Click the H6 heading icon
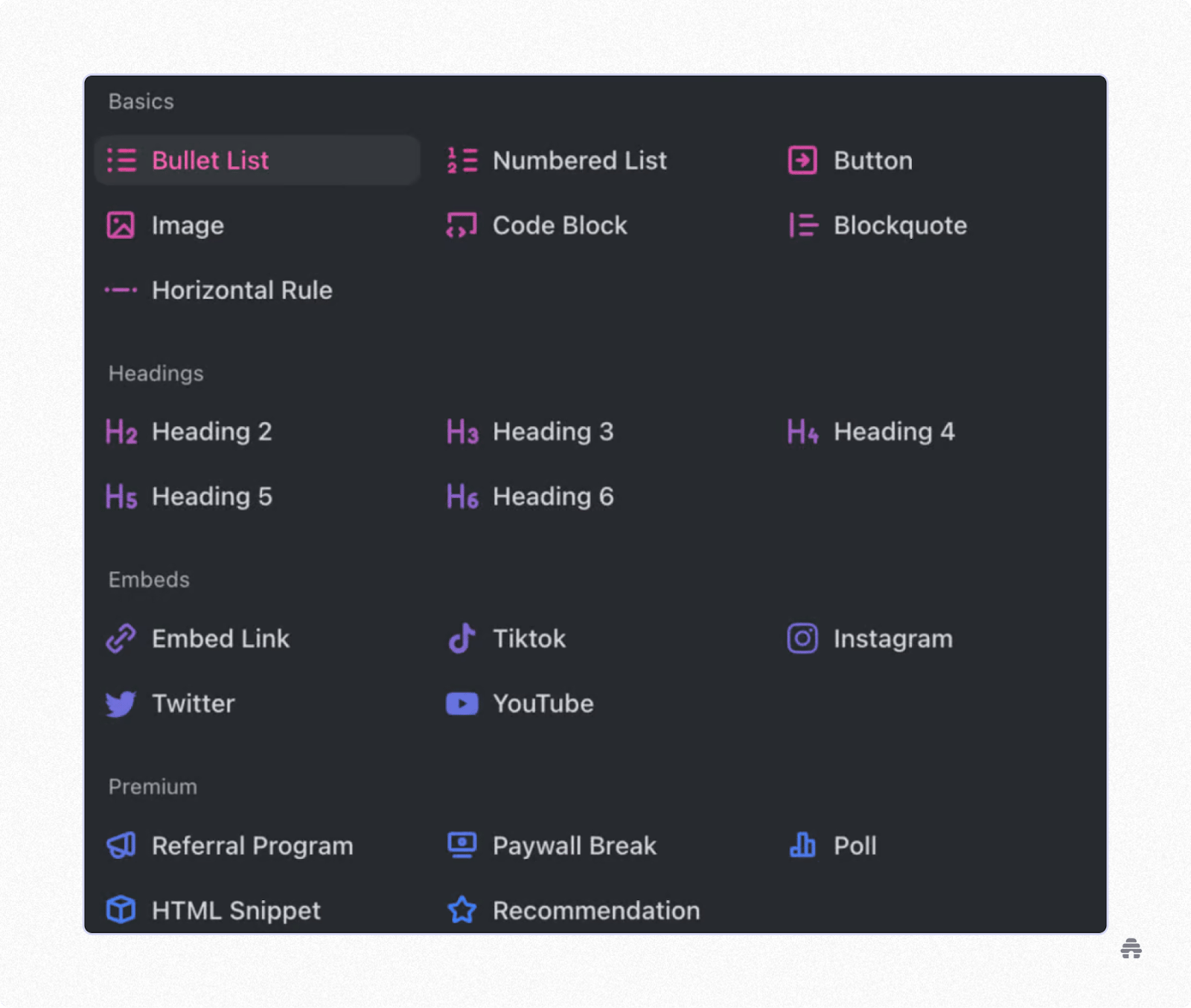 [x=462, y=497]
